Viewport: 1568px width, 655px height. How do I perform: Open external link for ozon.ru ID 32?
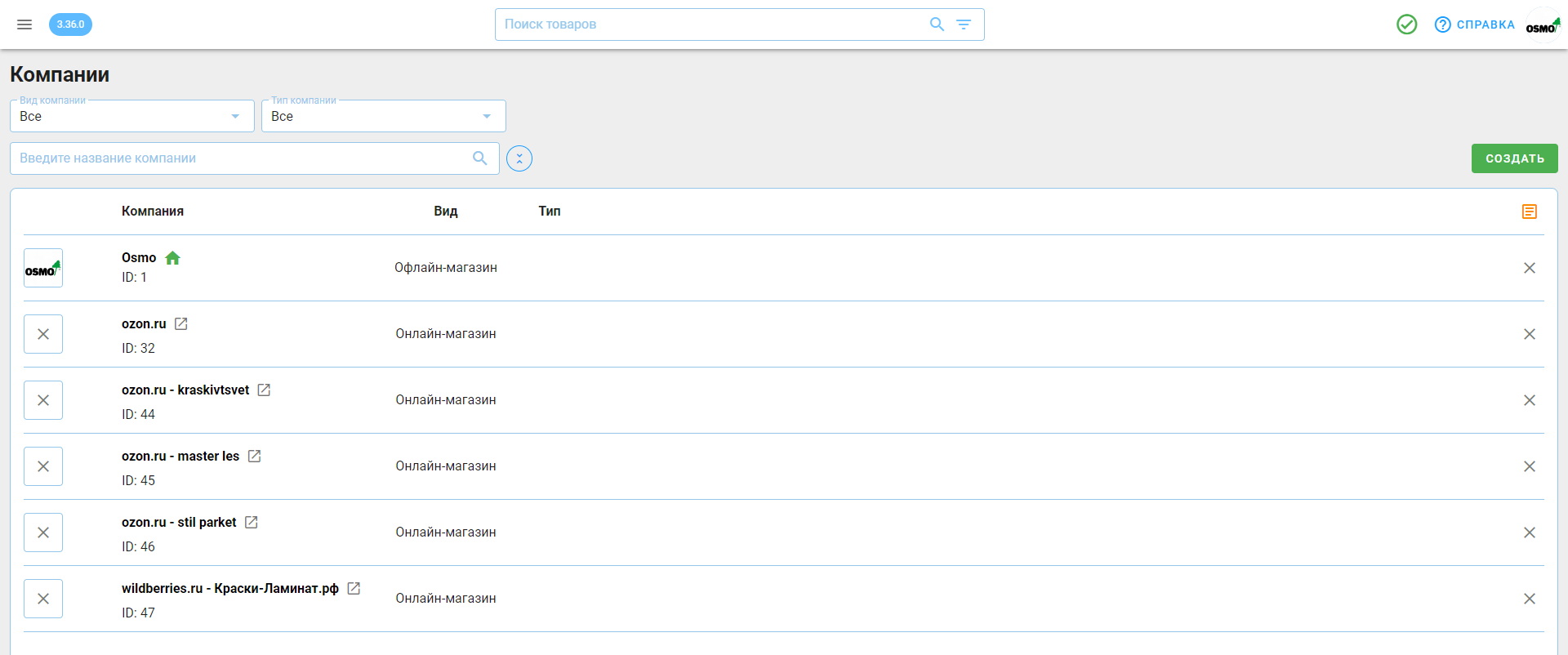tap(181, 324)
